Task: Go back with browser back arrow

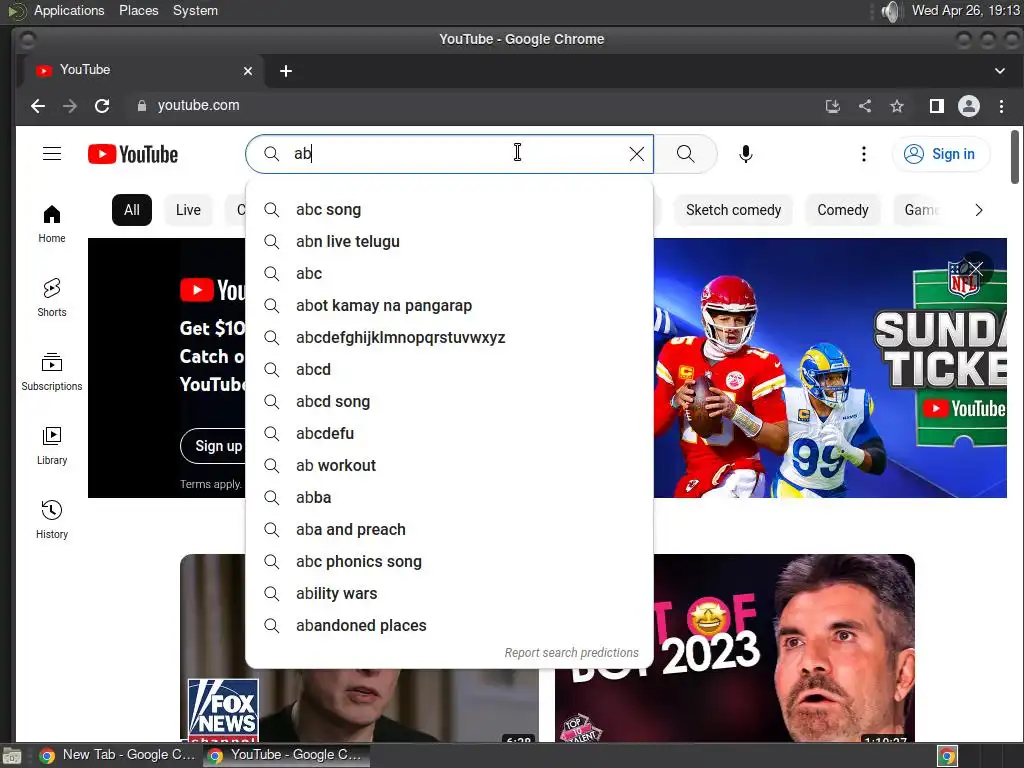Action: [38, 106]
